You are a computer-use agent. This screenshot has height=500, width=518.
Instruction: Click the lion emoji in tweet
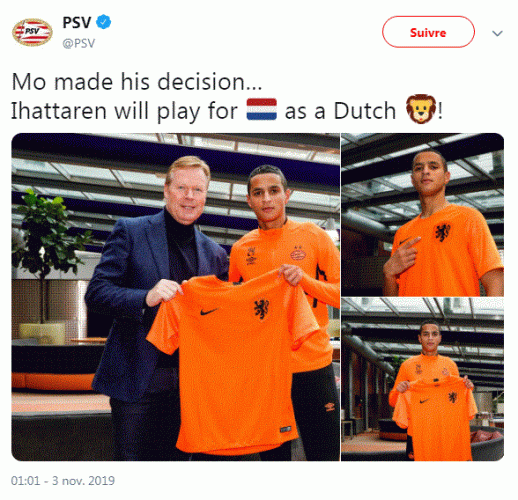[x=421, y=109]
